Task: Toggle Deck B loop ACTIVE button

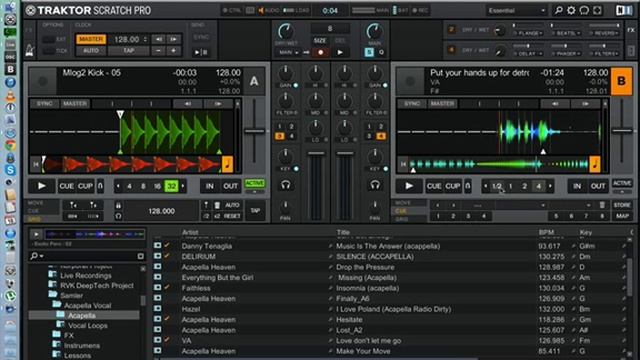Action: click(622, 183)
